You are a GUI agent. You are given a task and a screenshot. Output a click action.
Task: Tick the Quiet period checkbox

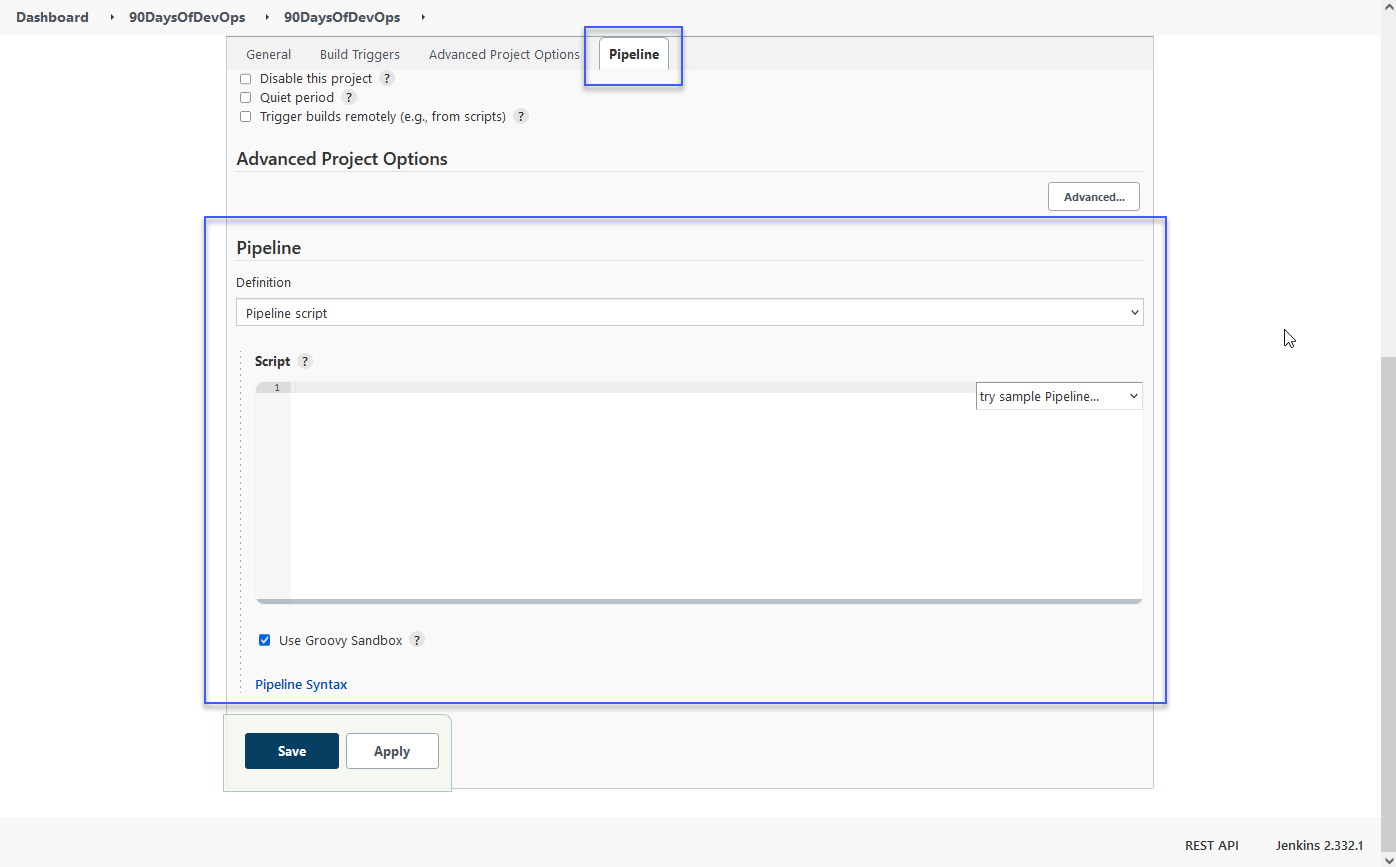tap(246, 98)
